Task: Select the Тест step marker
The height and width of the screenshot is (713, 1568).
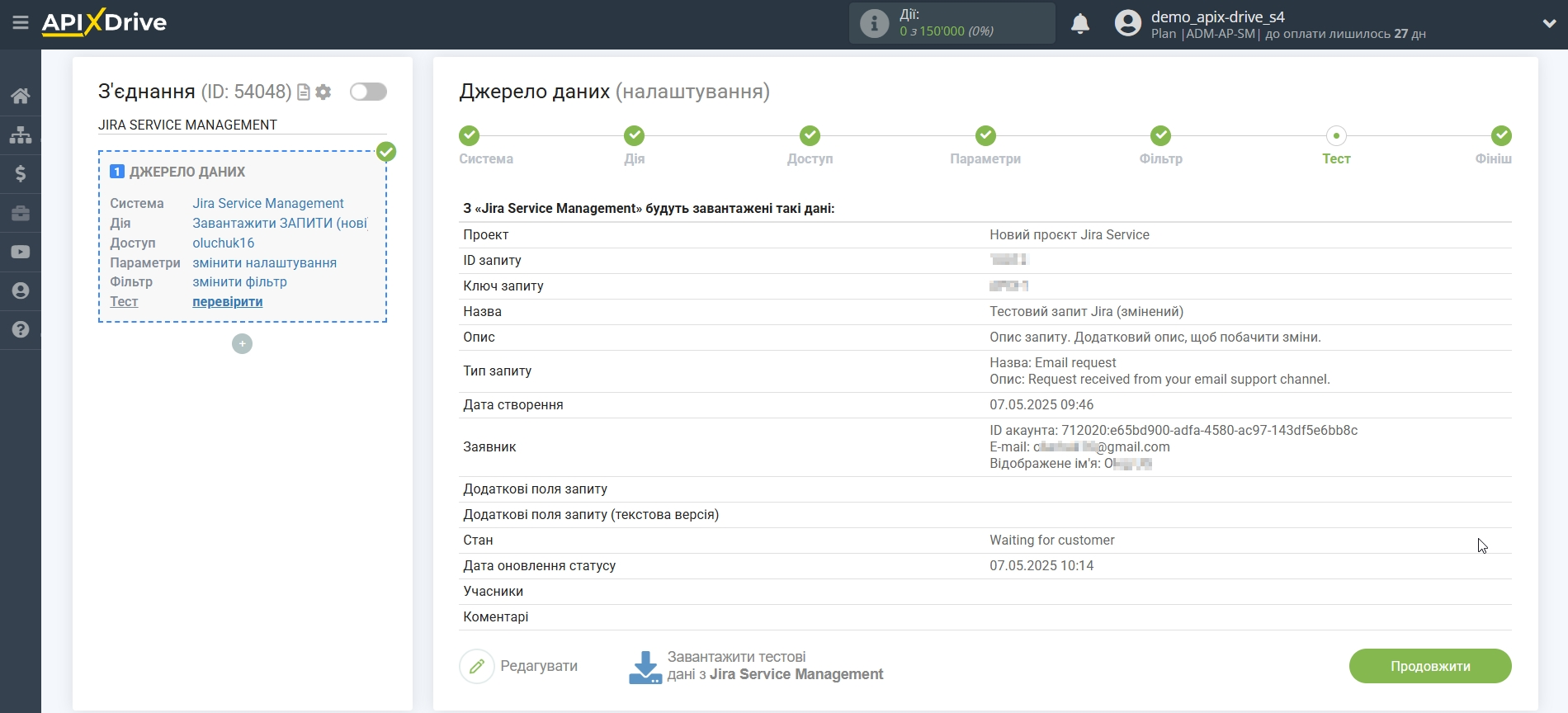Action: pos(1336,135)
